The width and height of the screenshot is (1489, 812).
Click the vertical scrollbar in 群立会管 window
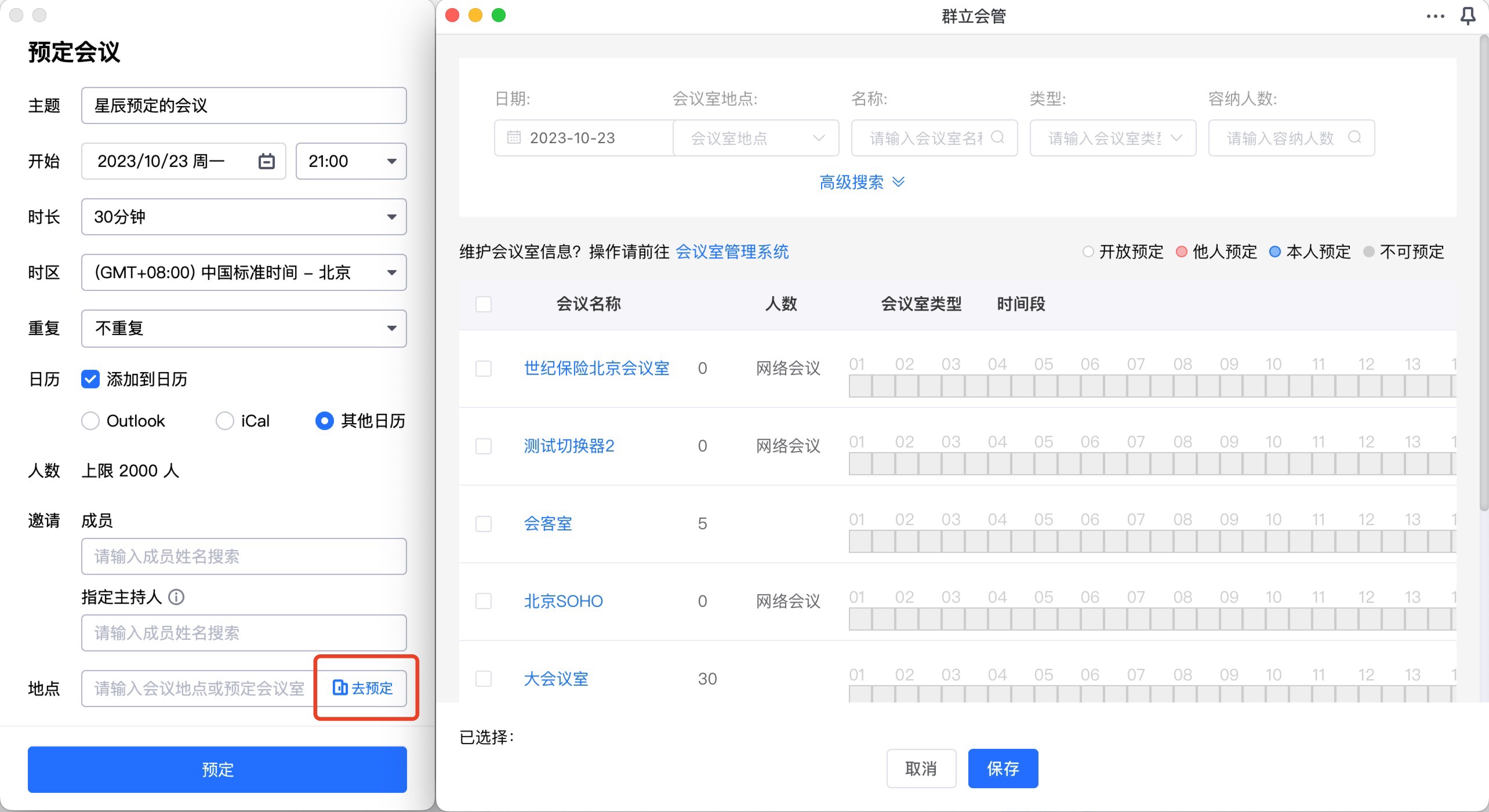[1484, 272]
